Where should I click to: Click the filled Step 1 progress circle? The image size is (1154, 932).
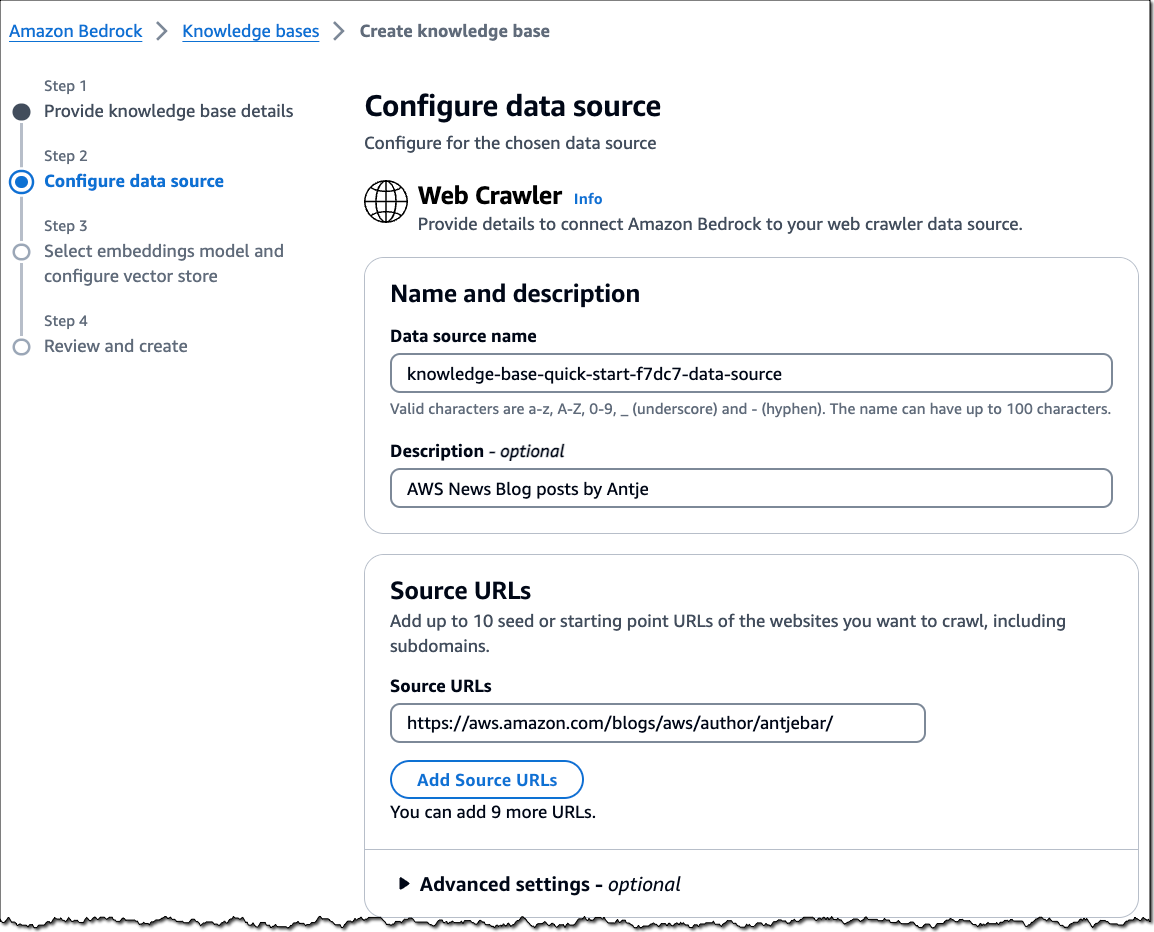[22, 112]
